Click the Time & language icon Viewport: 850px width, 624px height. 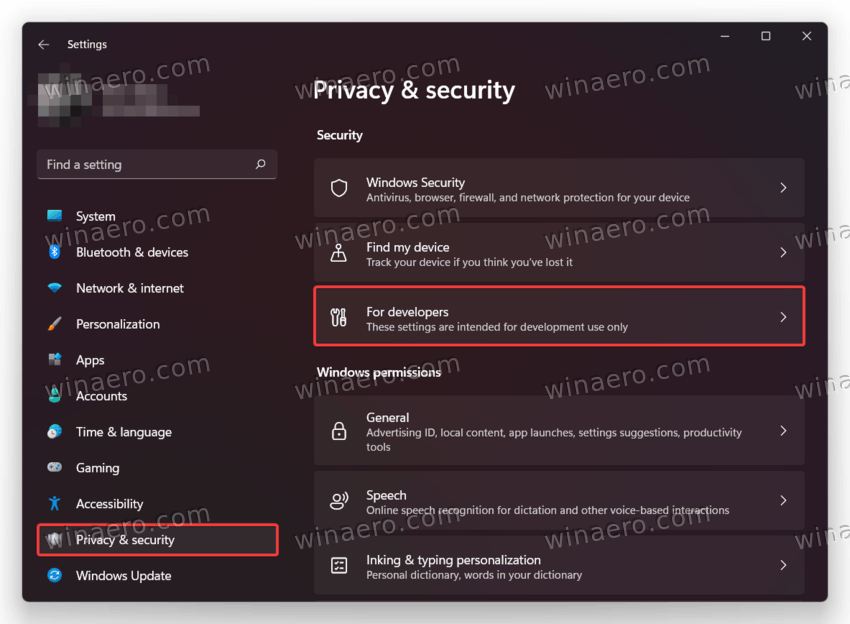tap(55, 432)
